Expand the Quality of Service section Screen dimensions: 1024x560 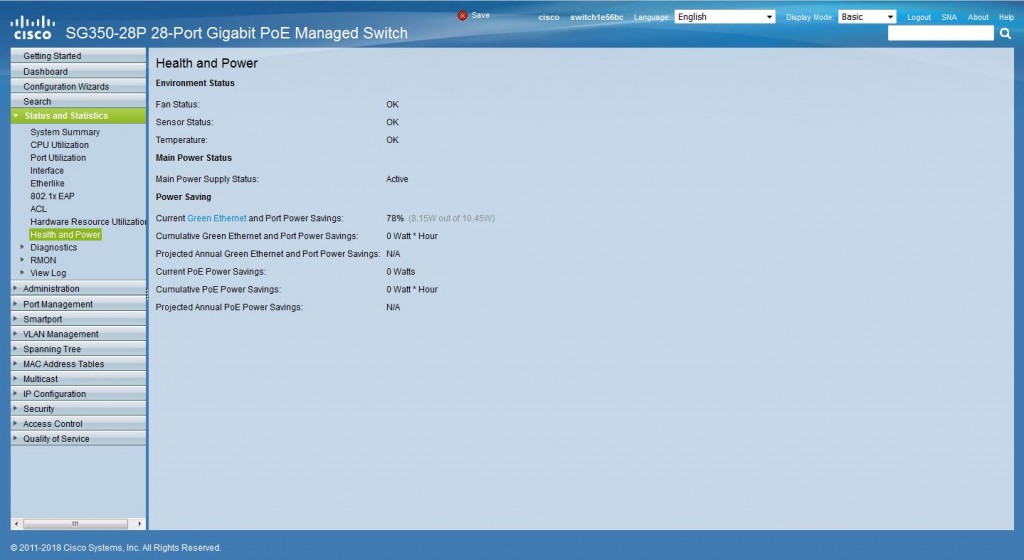pos(78,439)
